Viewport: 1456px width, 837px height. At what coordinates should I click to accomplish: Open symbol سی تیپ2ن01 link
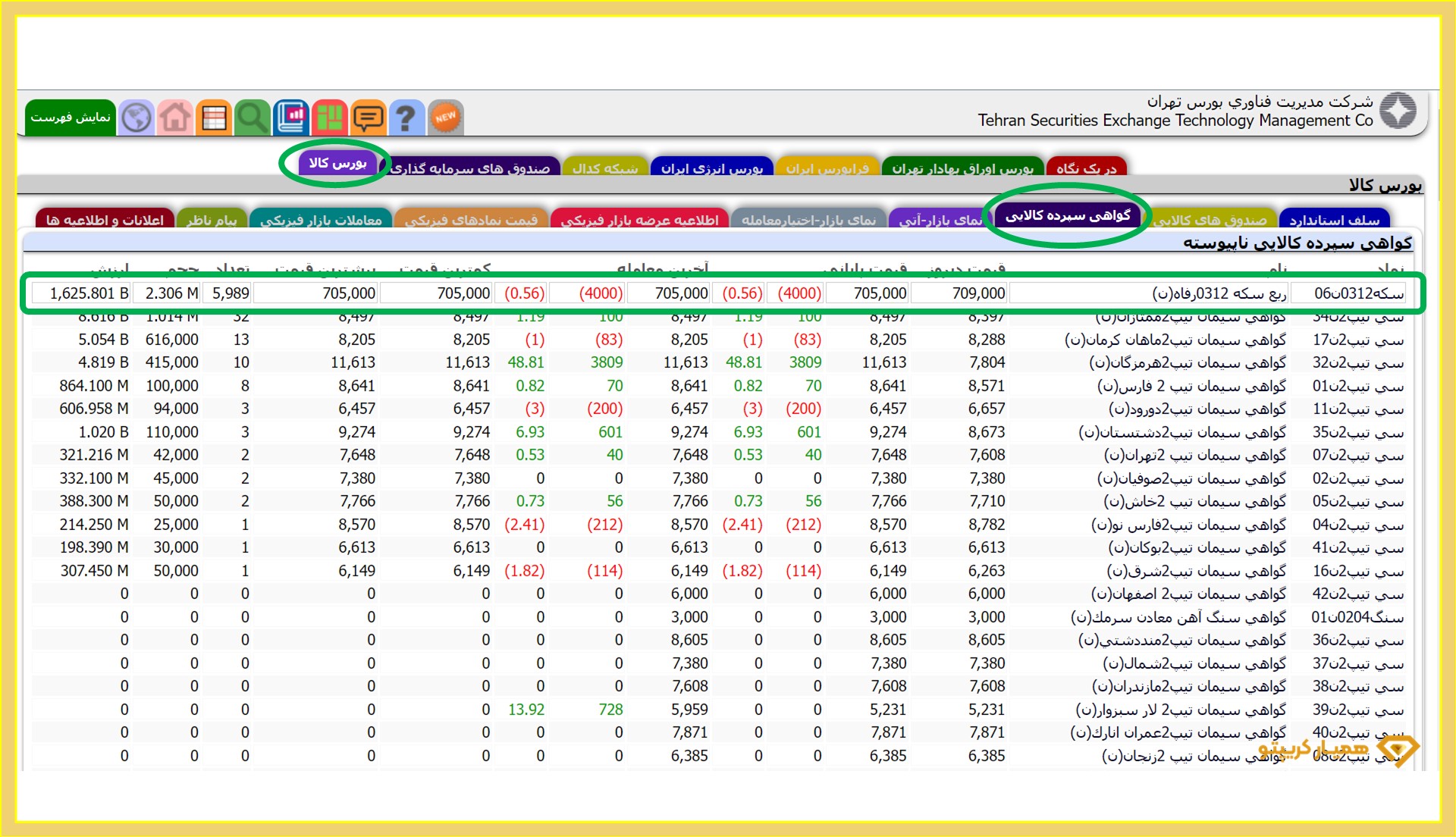click(1358, 386)
